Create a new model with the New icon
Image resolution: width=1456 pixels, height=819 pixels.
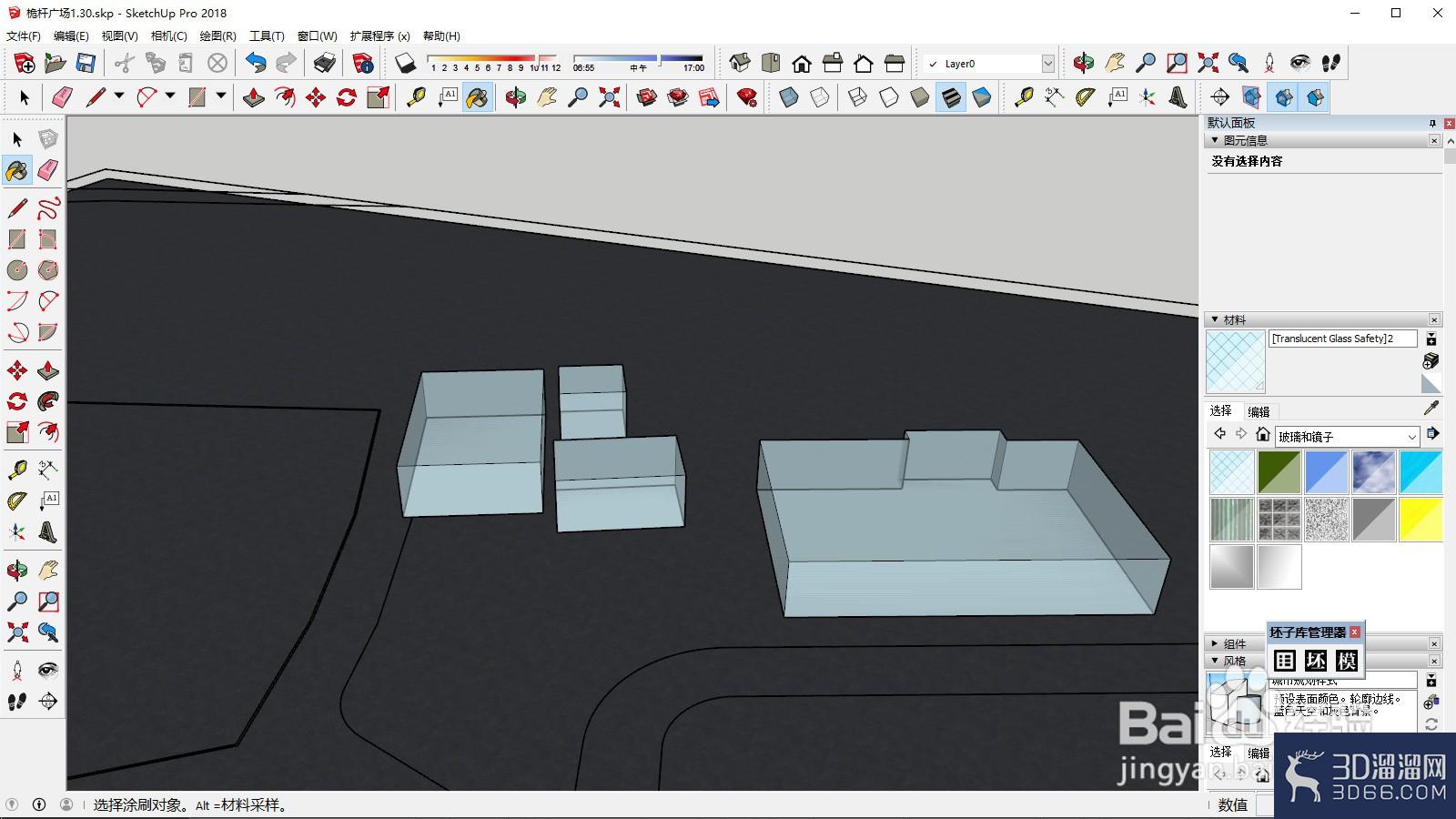[x=25, y=63]
